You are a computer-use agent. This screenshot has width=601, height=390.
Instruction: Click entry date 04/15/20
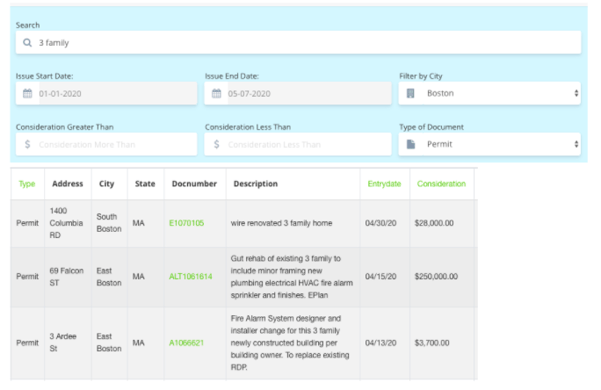click(381, 277)
